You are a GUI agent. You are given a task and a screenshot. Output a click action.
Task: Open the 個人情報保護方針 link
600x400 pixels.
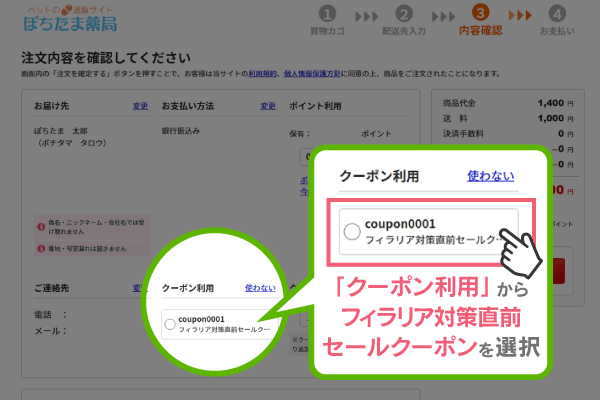312,73
